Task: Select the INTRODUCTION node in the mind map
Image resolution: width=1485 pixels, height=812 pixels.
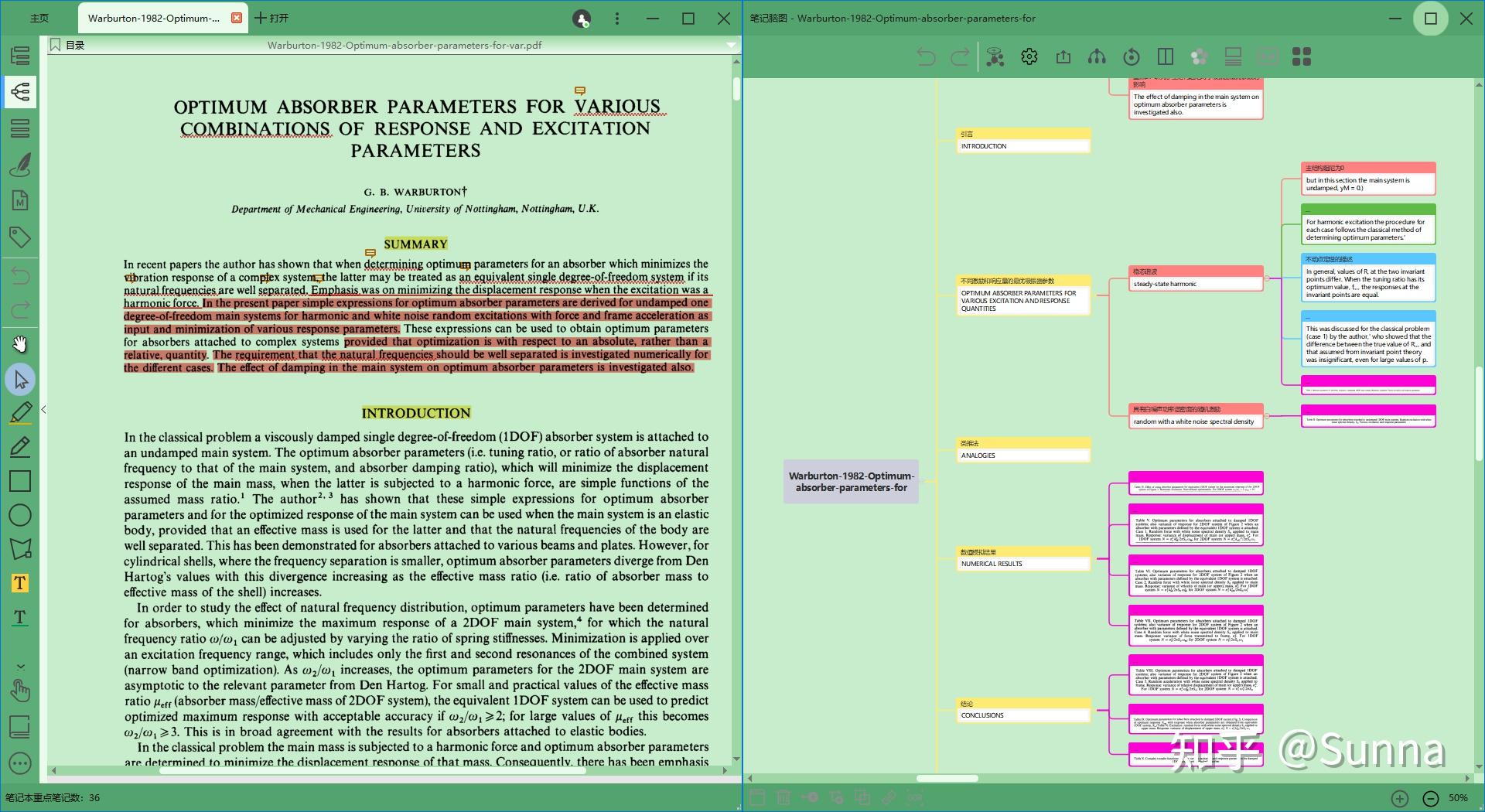Action: click(1022, 145)
